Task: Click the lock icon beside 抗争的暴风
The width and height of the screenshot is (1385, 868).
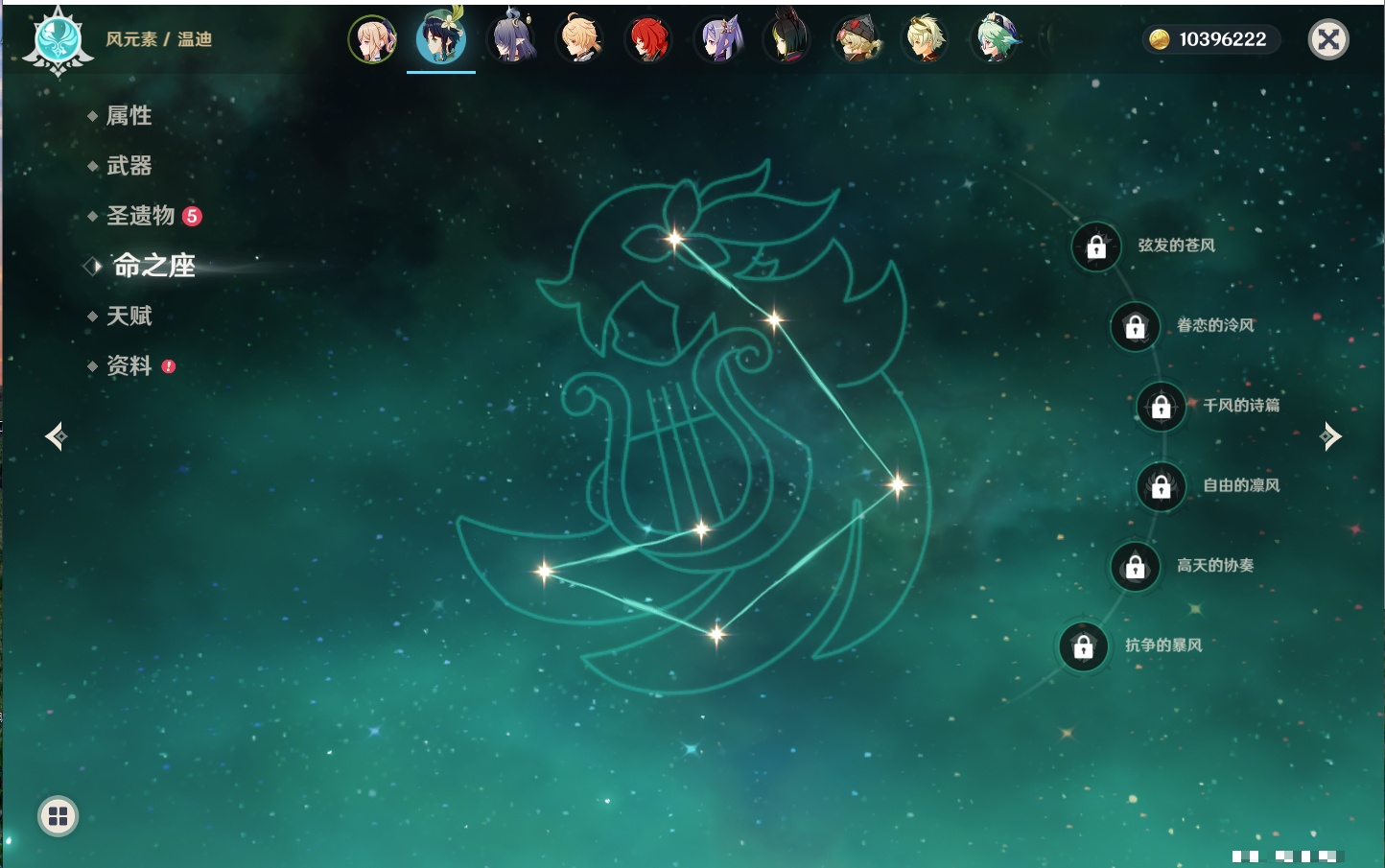Action: tap(1084, 646)
